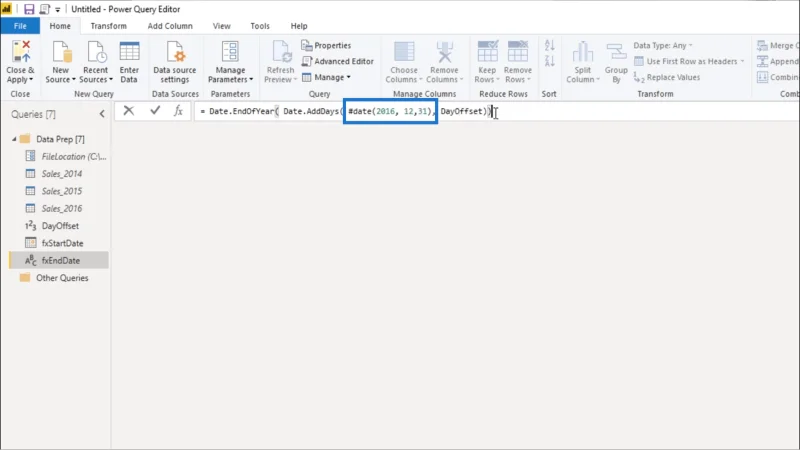Sort ascending with A-Z icon

[549, 45]
